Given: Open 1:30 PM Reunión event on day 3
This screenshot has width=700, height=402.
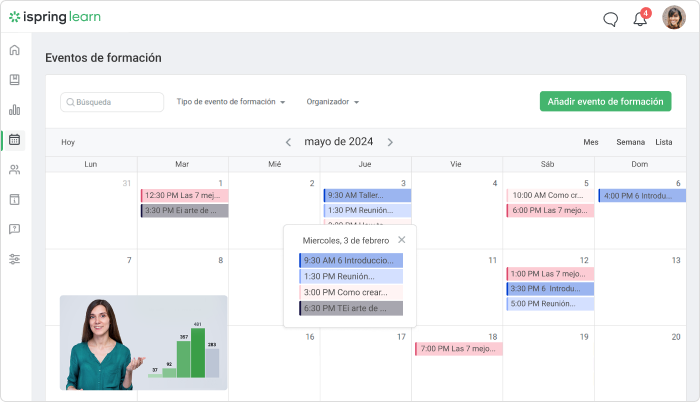Looking at the screenshot, I should [x=367, y=210].
